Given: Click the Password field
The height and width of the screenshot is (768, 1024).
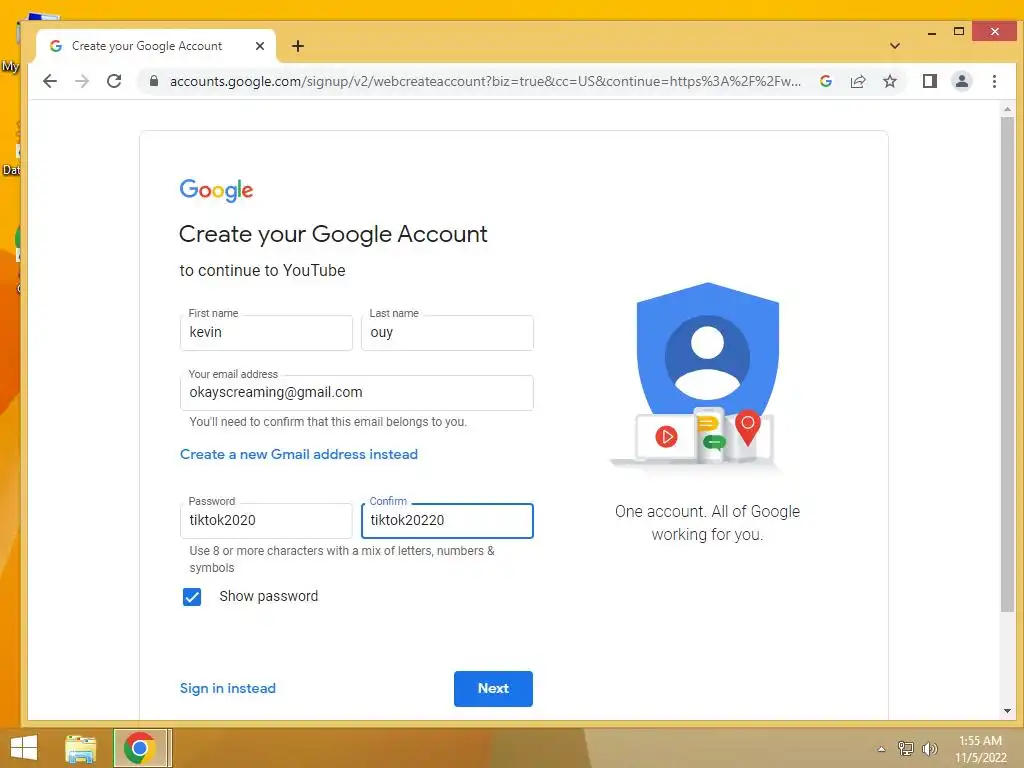Looking at the screenshot, I should pos(266,520).
